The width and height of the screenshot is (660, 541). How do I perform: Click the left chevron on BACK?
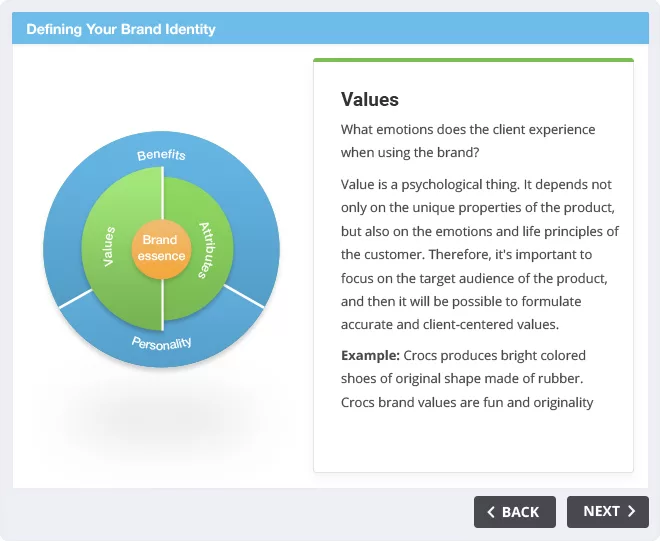tap(491, 512)
